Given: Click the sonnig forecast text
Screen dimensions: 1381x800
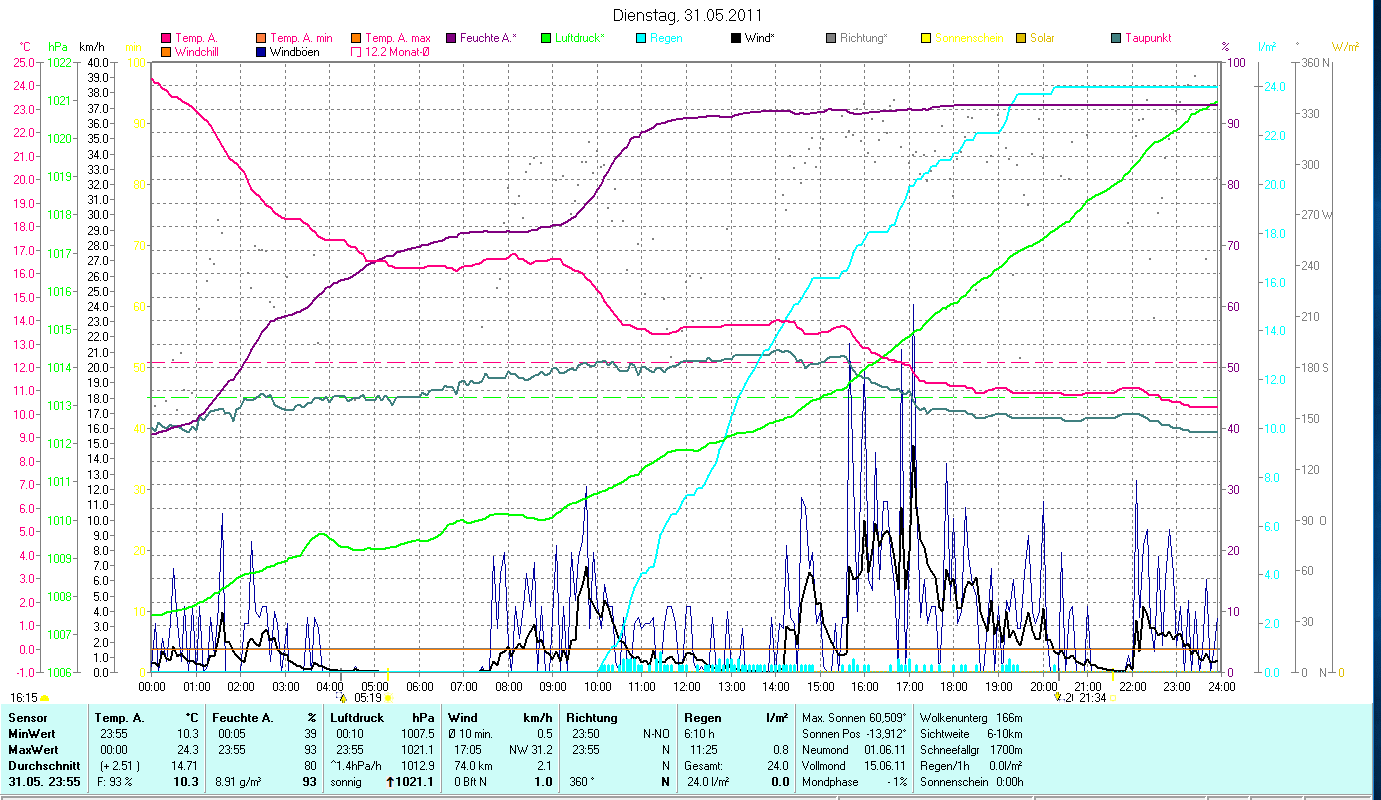Looking at the screenshot, I should [x=346, y=781].
